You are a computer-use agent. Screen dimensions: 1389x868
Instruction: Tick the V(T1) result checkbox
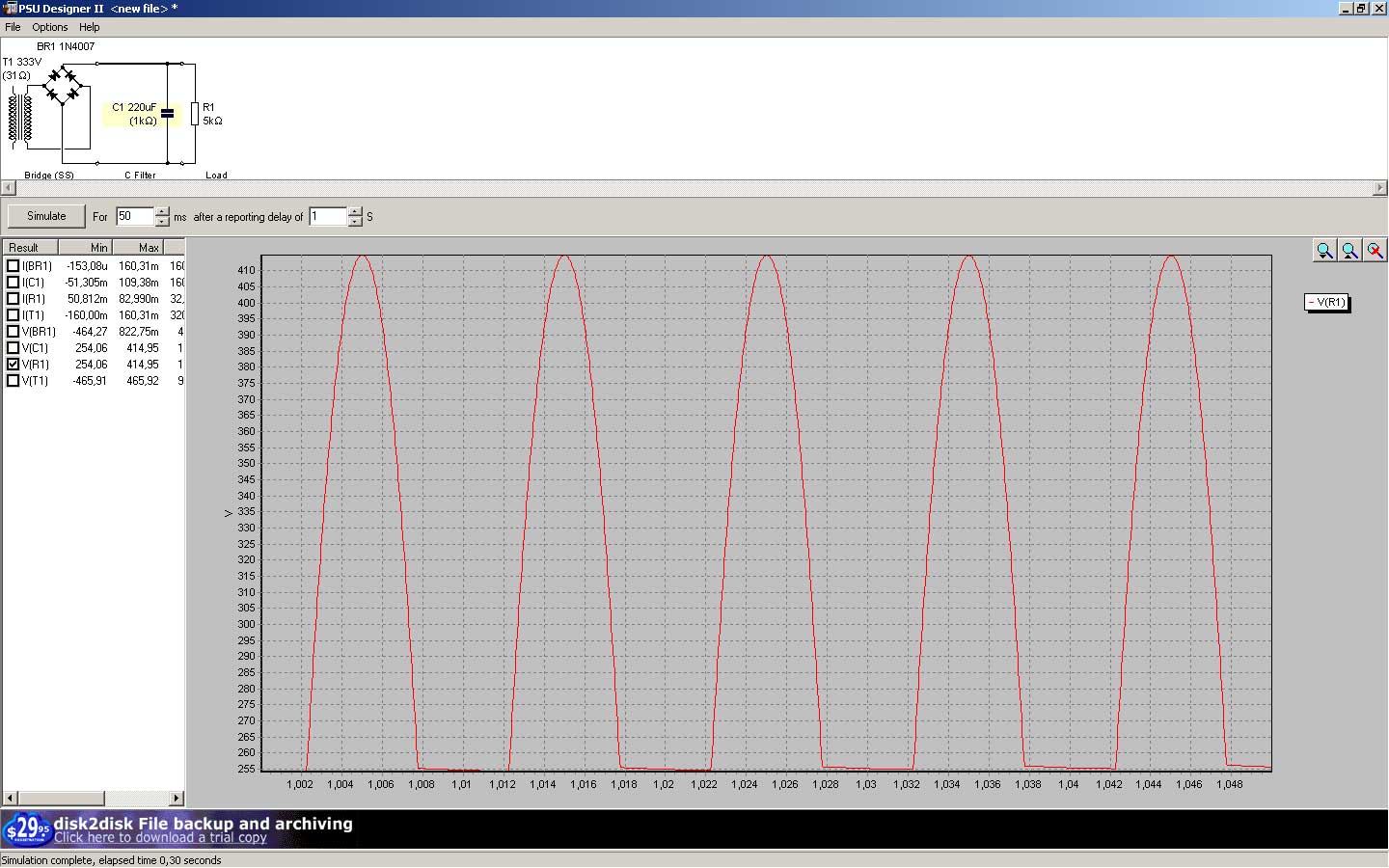14,381
